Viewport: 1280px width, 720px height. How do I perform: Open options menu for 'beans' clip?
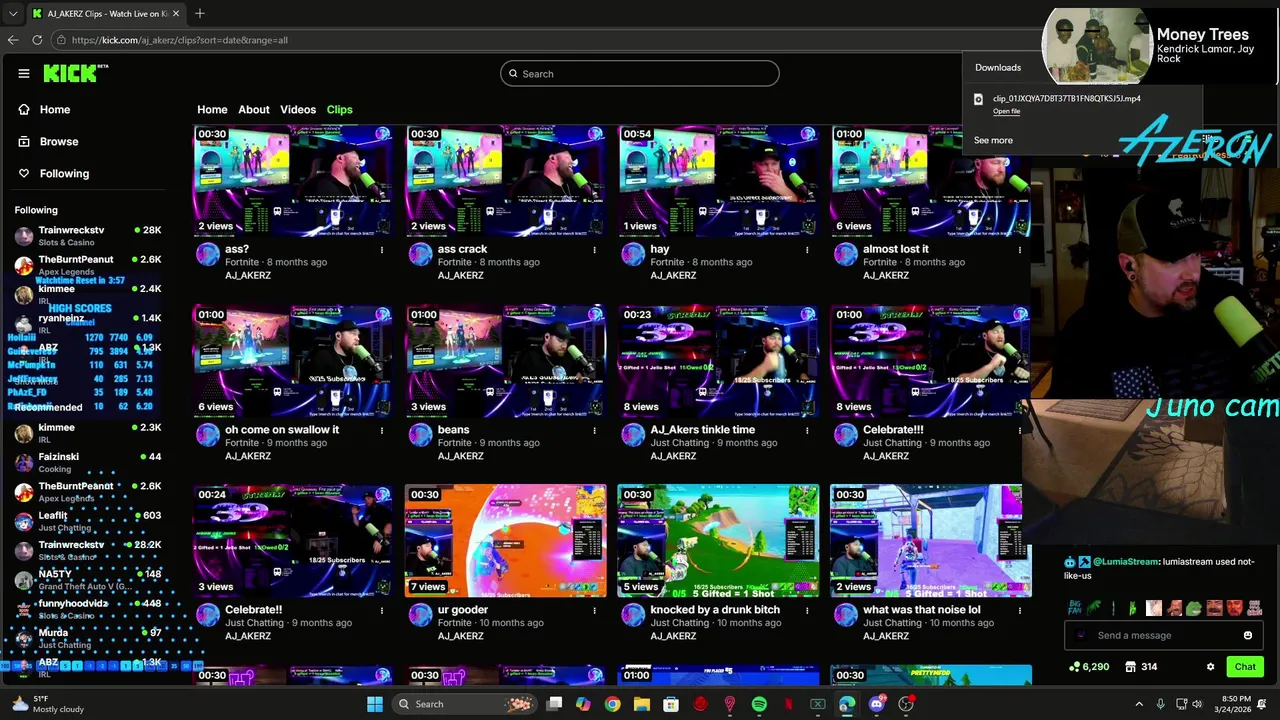tap(594, 430)
